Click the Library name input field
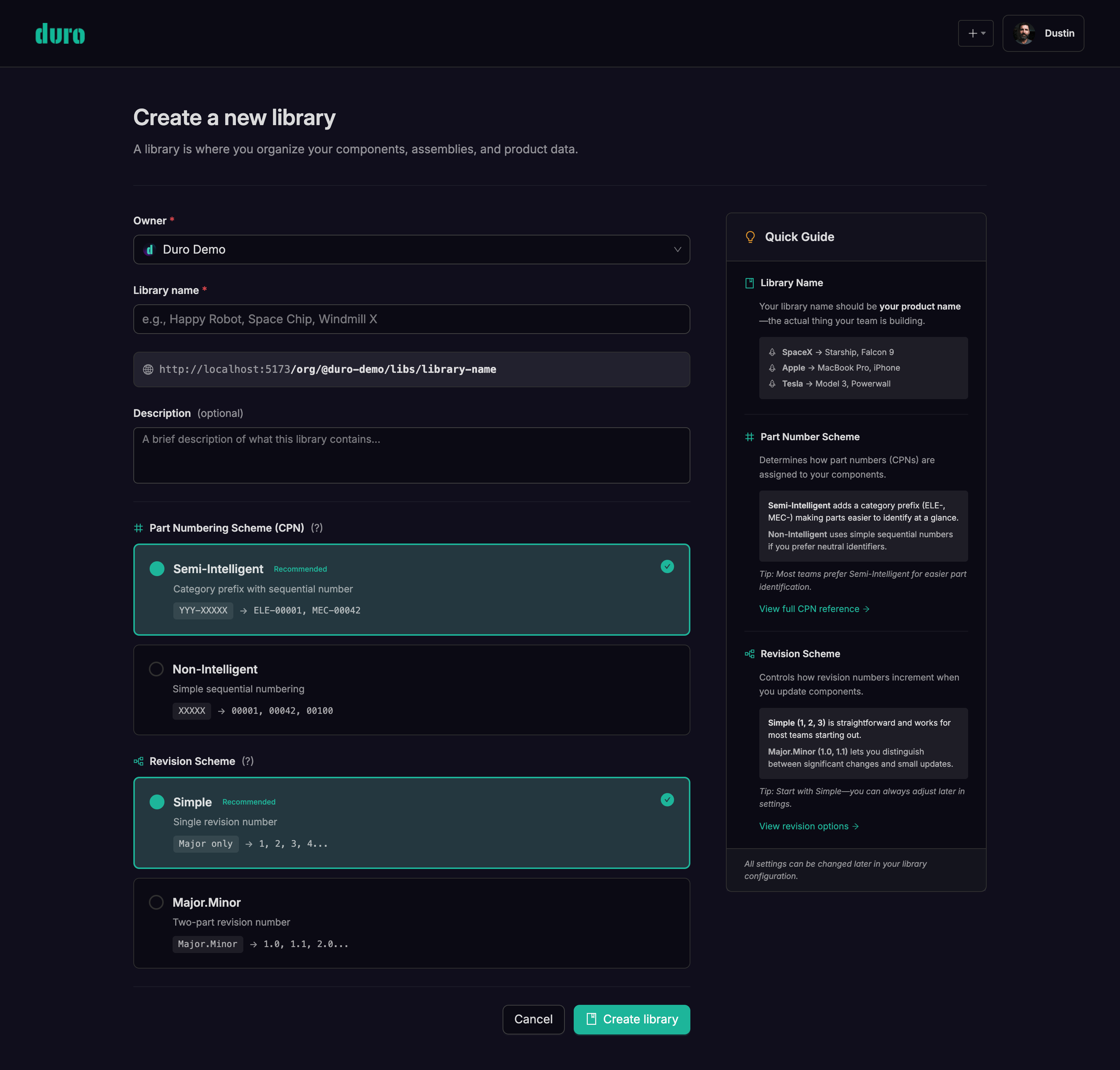The image size is (1120, 1070). coord(411,319)
